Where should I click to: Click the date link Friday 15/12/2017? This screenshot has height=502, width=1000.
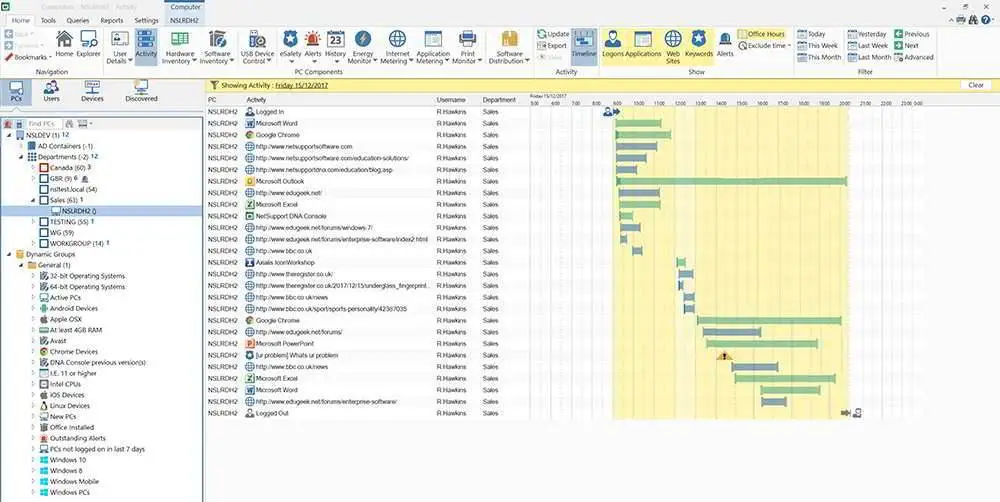point(302,85)
